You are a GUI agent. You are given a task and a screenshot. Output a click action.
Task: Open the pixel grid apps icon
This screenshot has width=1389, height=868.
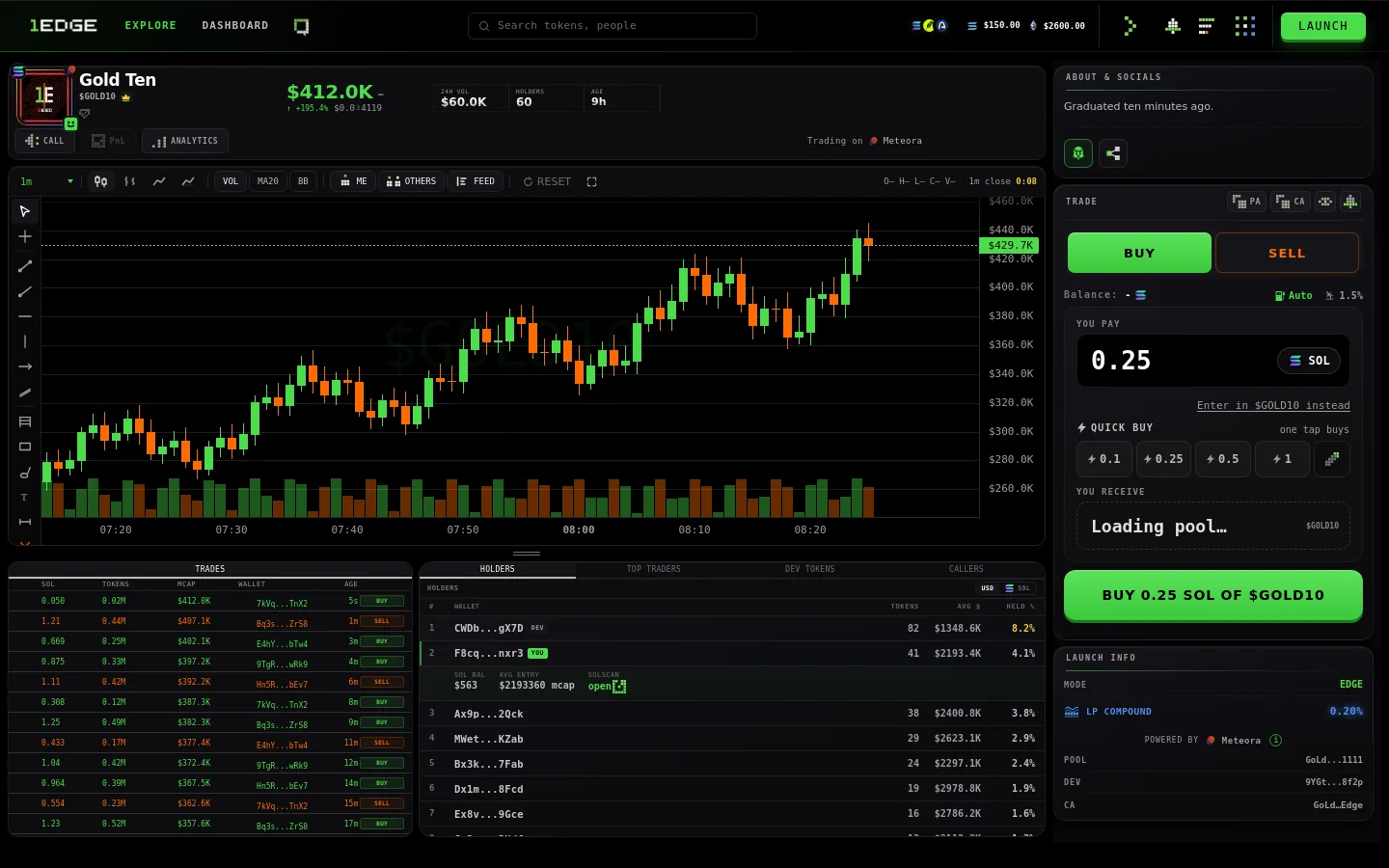click(1245, 26)
